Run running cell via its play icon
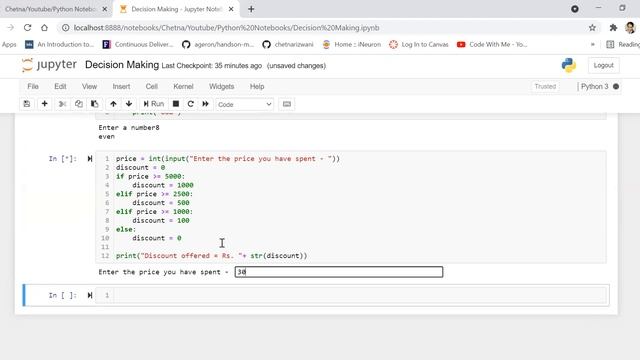Viewport: 640px width, 360px height. [90, 158]
